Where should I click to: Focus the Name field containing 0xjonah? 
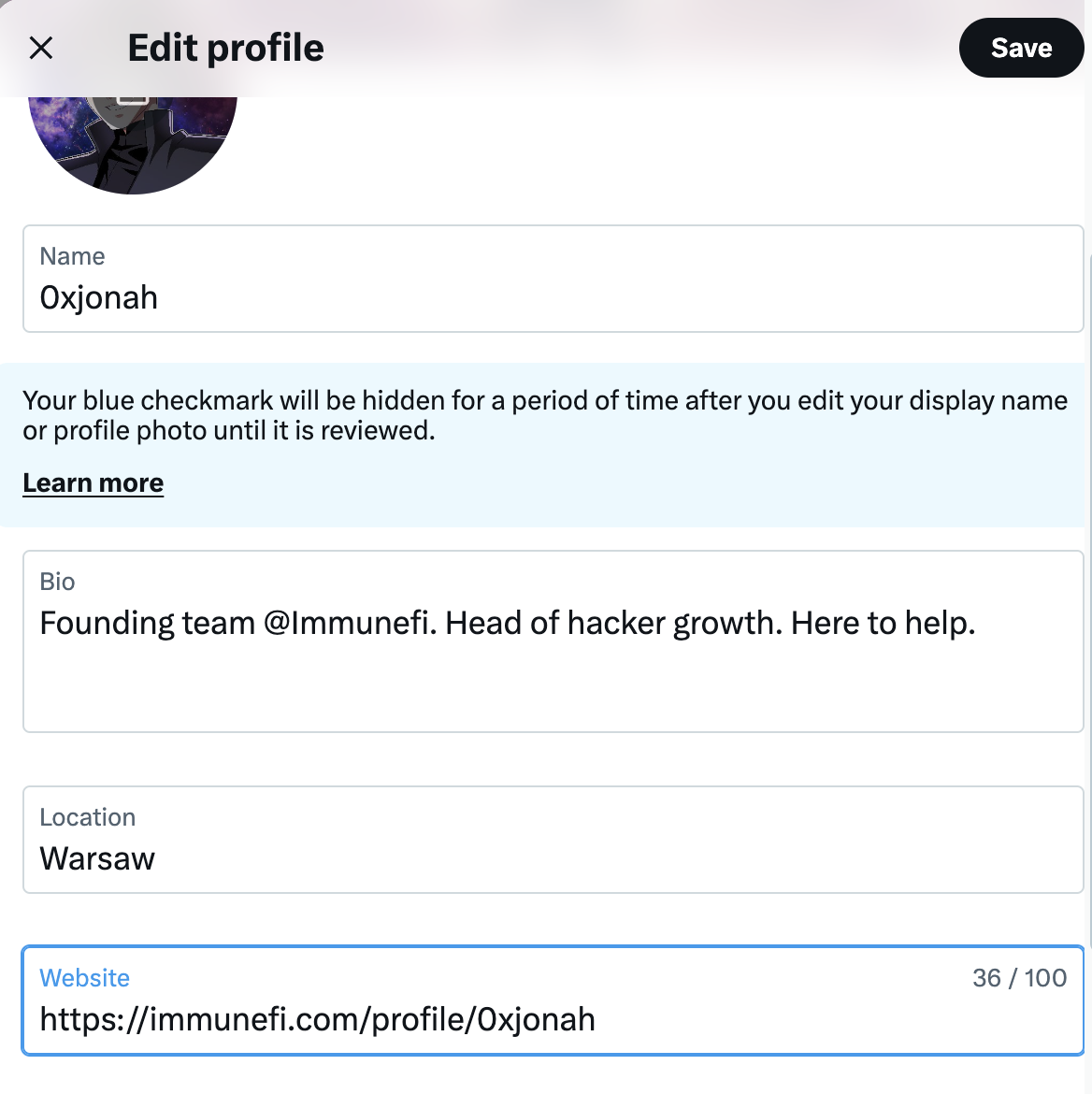(553, 279)
